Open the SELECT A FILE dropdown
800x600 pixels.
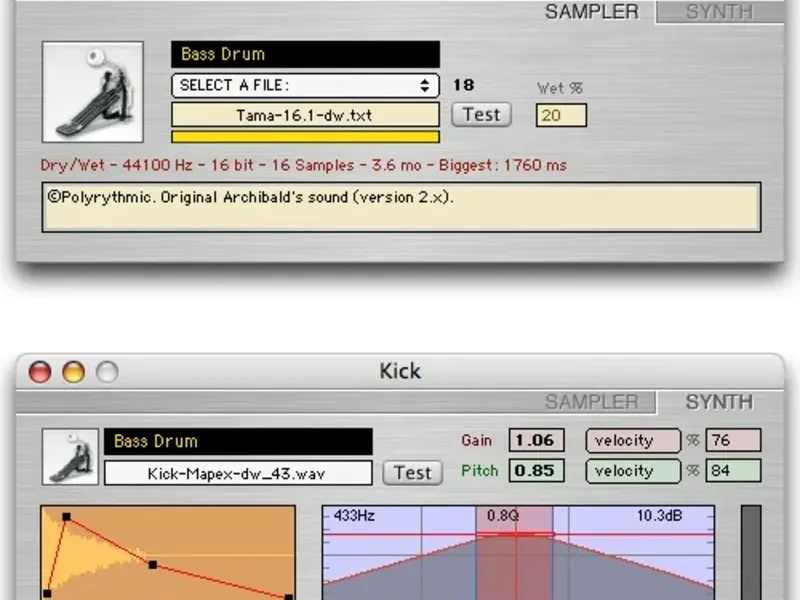305,85
